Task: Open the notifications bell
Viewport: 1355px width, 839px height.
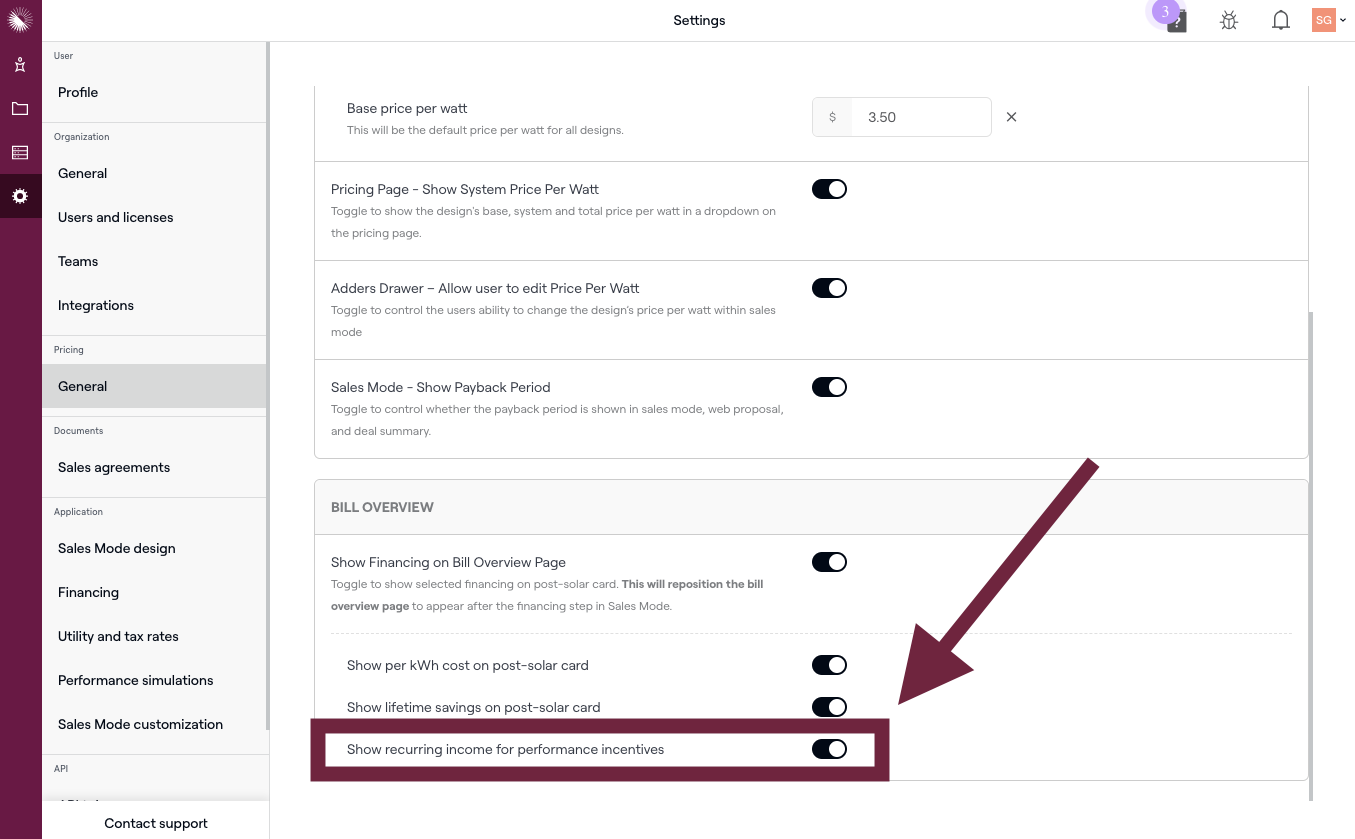Action: coord(1280,20)
